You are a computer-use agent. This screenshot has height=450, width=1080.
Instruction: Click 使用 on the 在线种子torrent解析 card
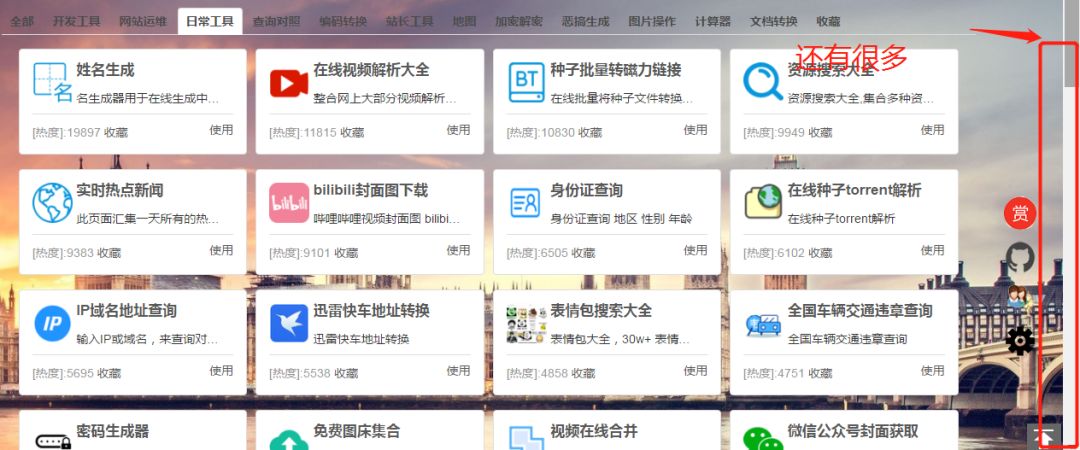coord(933,250)
